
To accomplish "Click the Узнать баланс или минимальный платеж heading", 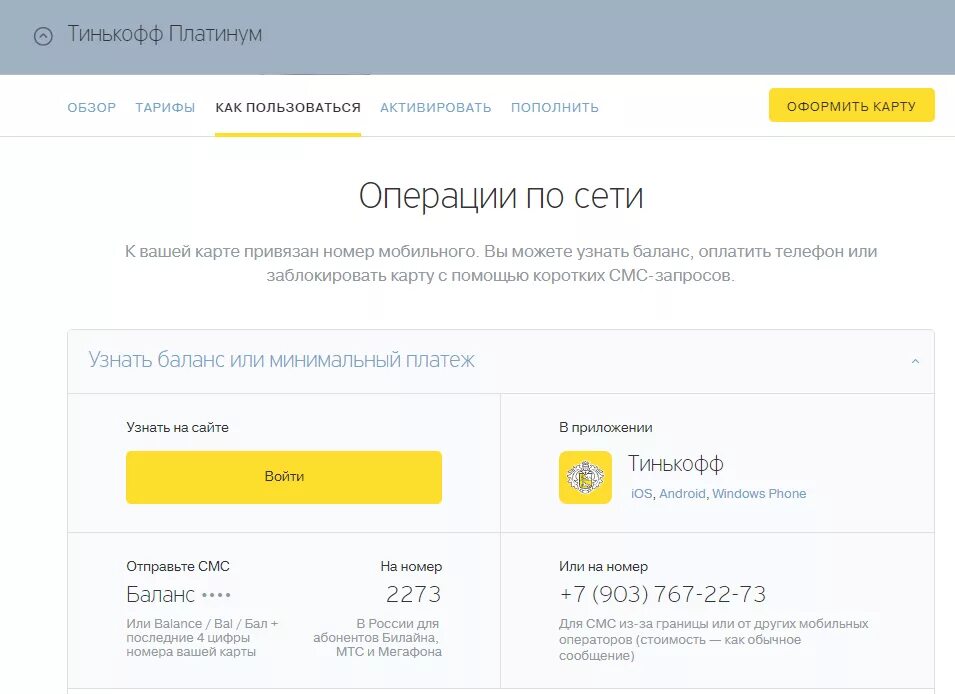I will pos(281,360).
